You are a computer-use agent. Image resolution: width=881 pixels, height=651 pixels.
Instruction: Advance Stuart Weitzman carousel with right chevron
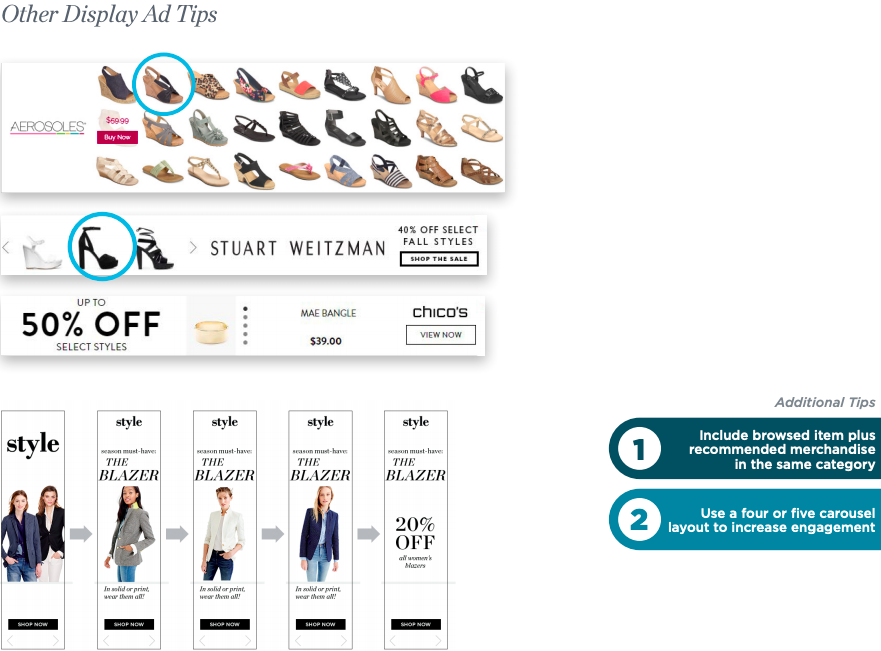click(193, 247)
